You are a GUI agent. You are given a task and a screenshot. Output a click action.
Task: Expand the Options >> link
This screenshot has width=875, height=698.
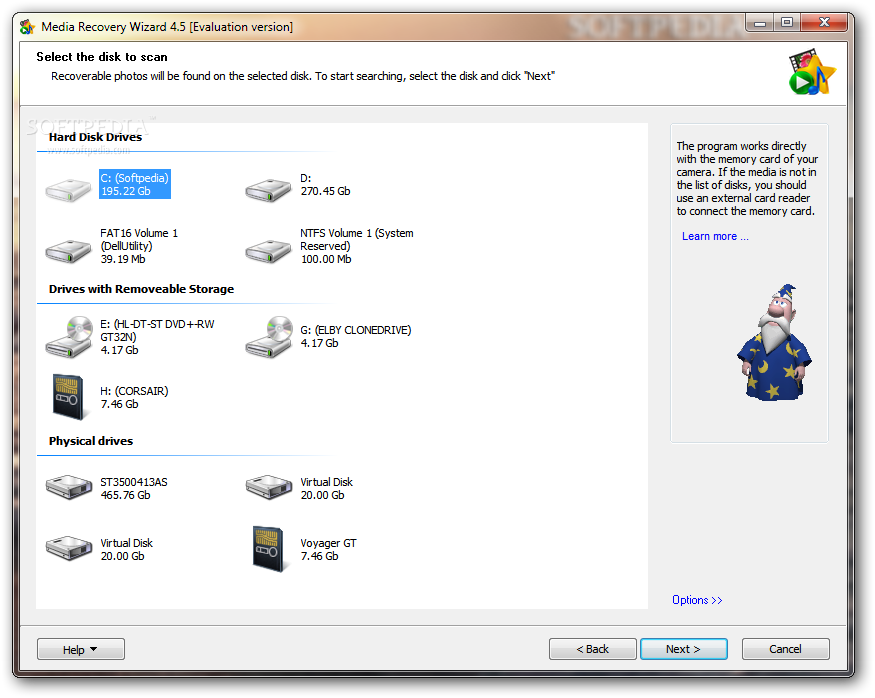[x=697, y=600]
